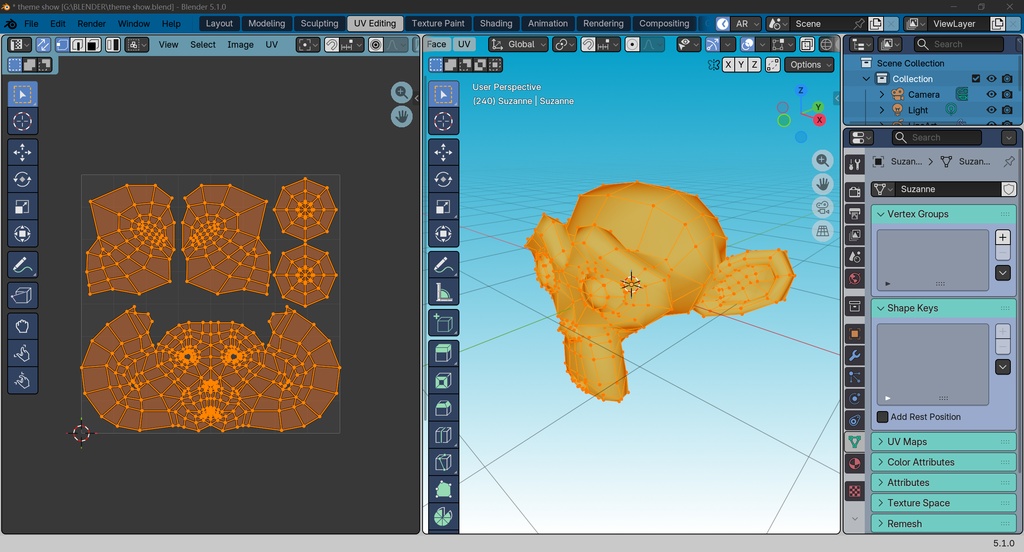
Task: Open the UV editor type dropdown
Action: tap(19, 44)
